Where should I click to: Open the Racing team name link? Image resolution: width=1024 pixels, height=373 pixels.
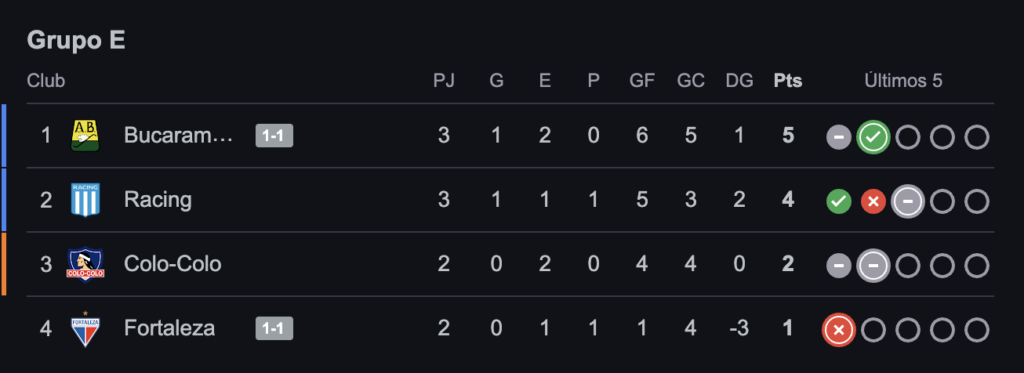[158, 200]
